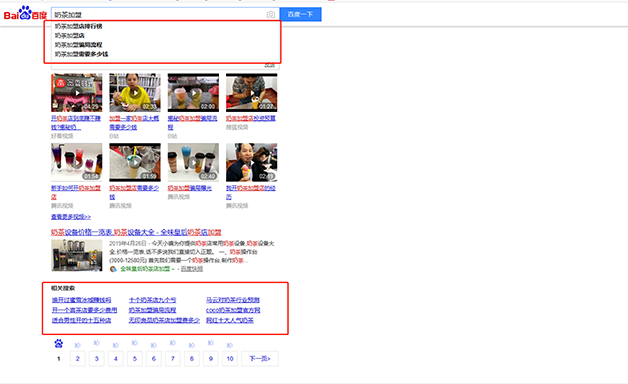Go to results page 10
The image size is (628, 384).
click(230, 358)
